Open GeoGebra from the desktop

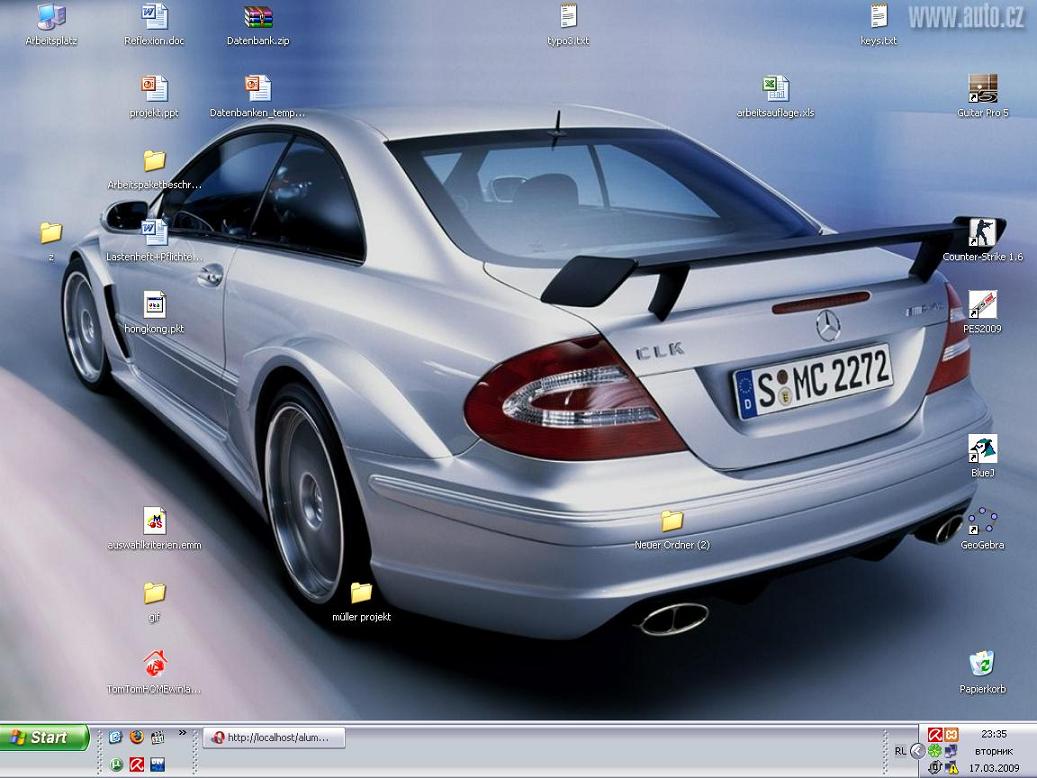(x=982, y=521)
